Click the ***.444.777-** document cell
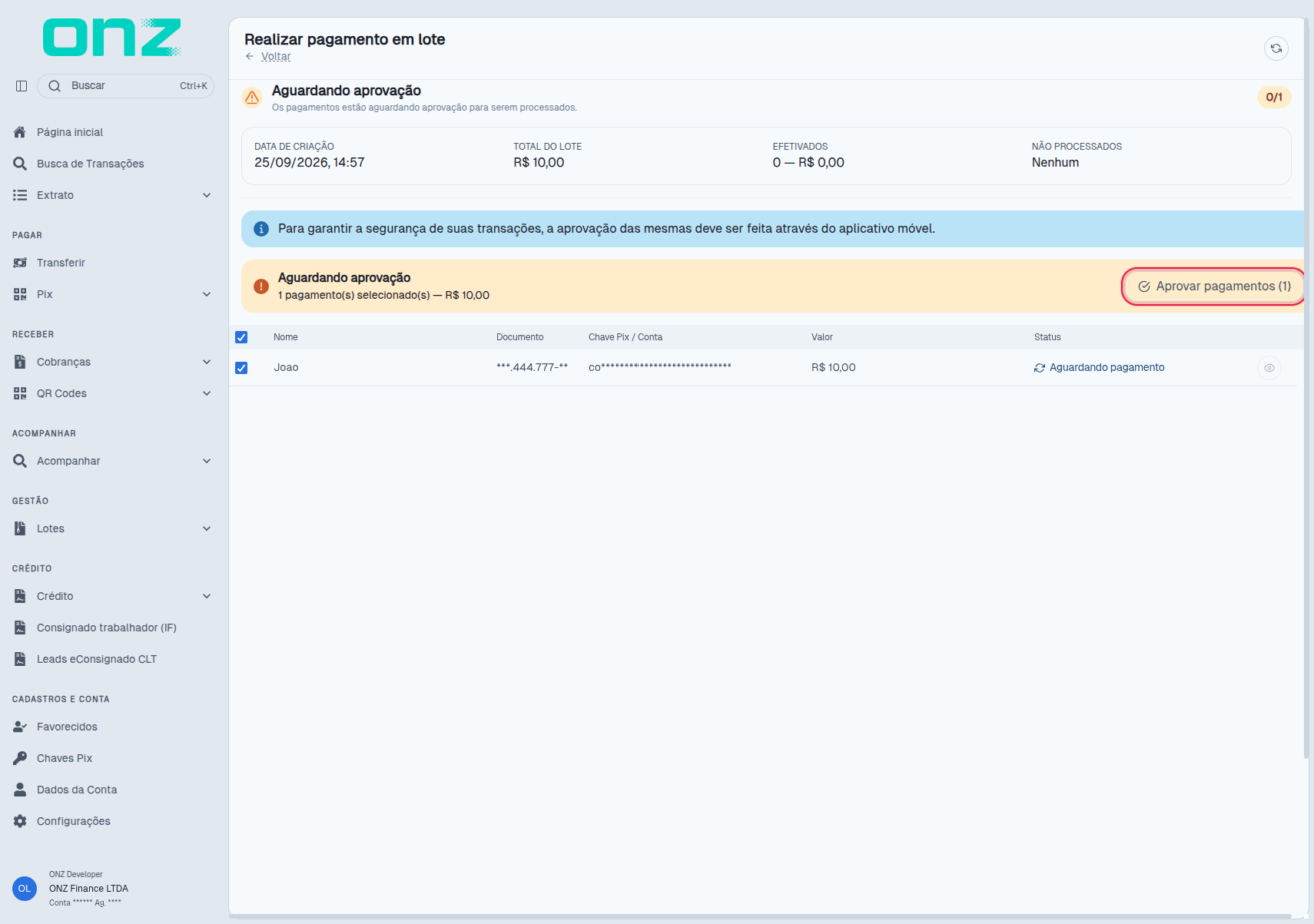The height and width of the screenshot is (924, 1314). coord(532,368)
